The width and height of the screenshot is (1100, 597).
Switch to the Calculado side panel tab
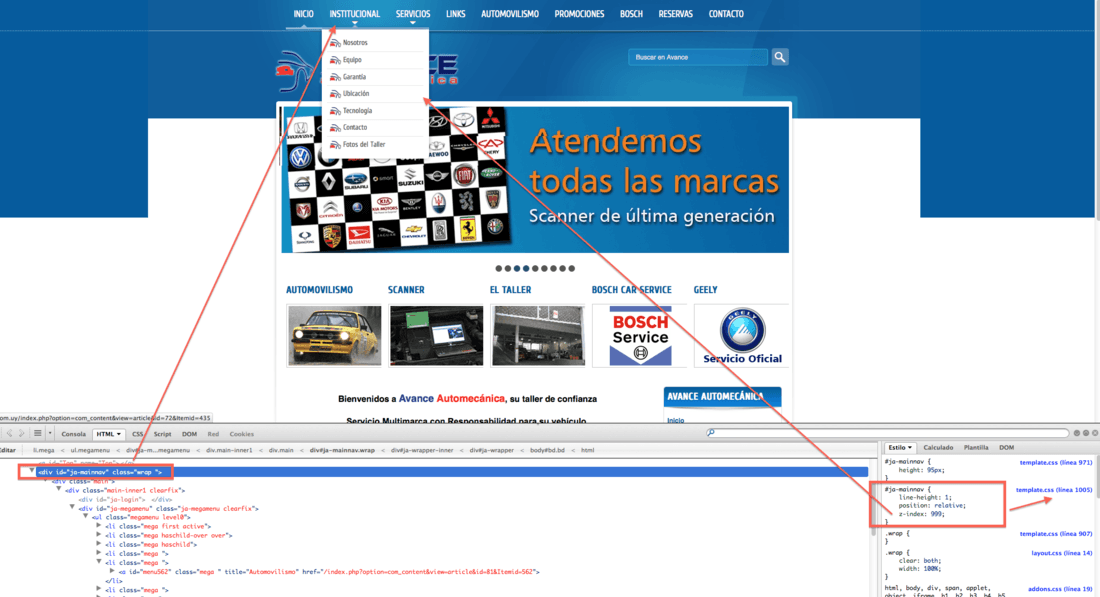[x=938, y=448]
